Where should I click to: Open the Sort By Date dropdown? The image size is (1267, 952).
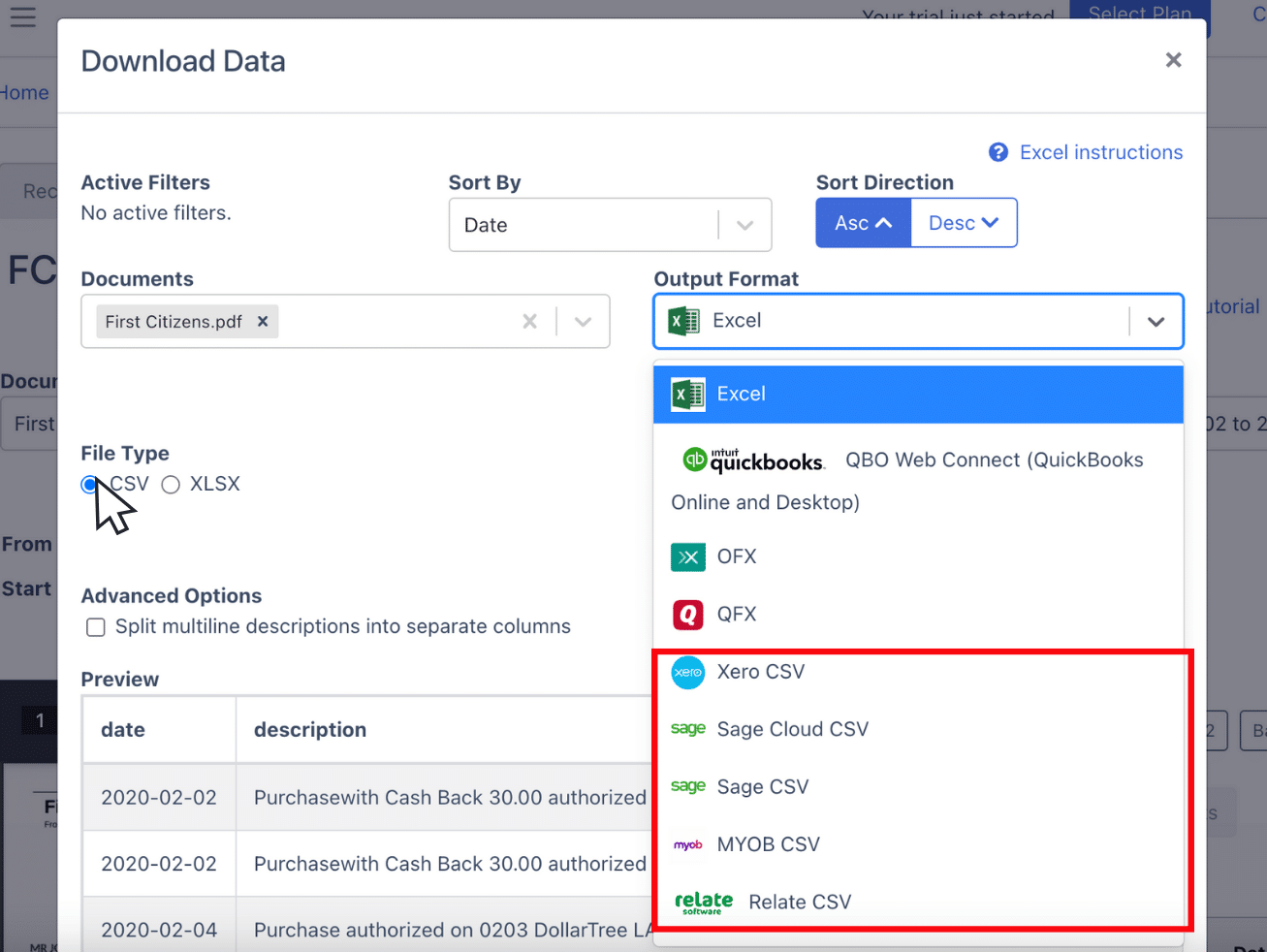pyautogui.click(x=610, y=225)
